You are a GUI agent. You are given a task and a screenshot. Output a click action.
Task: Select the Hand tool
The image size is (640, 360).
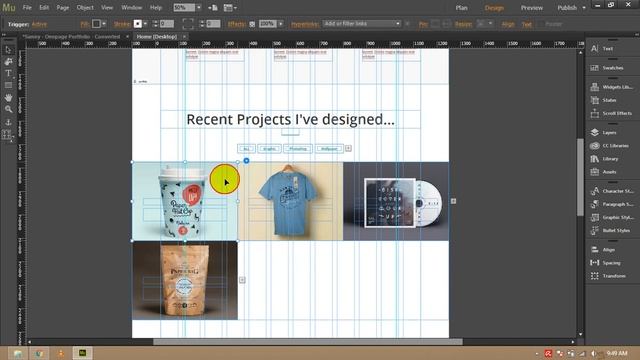[8, 98]
